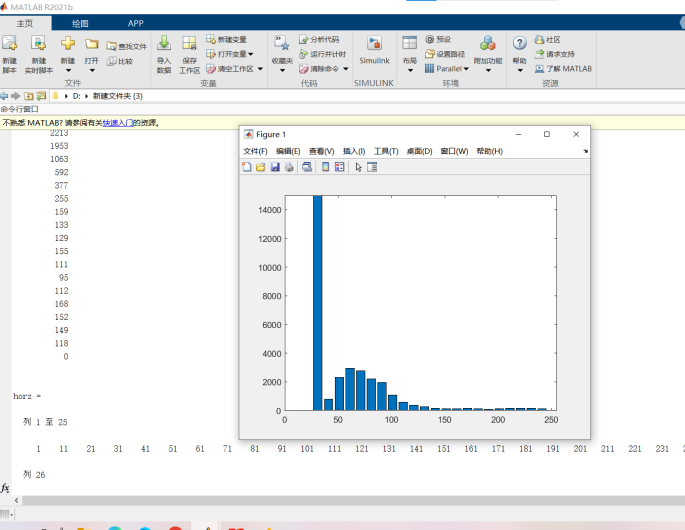Click Save icon in Figure 1 toolbar
This screenshot has width=685, height=530.
275,167
